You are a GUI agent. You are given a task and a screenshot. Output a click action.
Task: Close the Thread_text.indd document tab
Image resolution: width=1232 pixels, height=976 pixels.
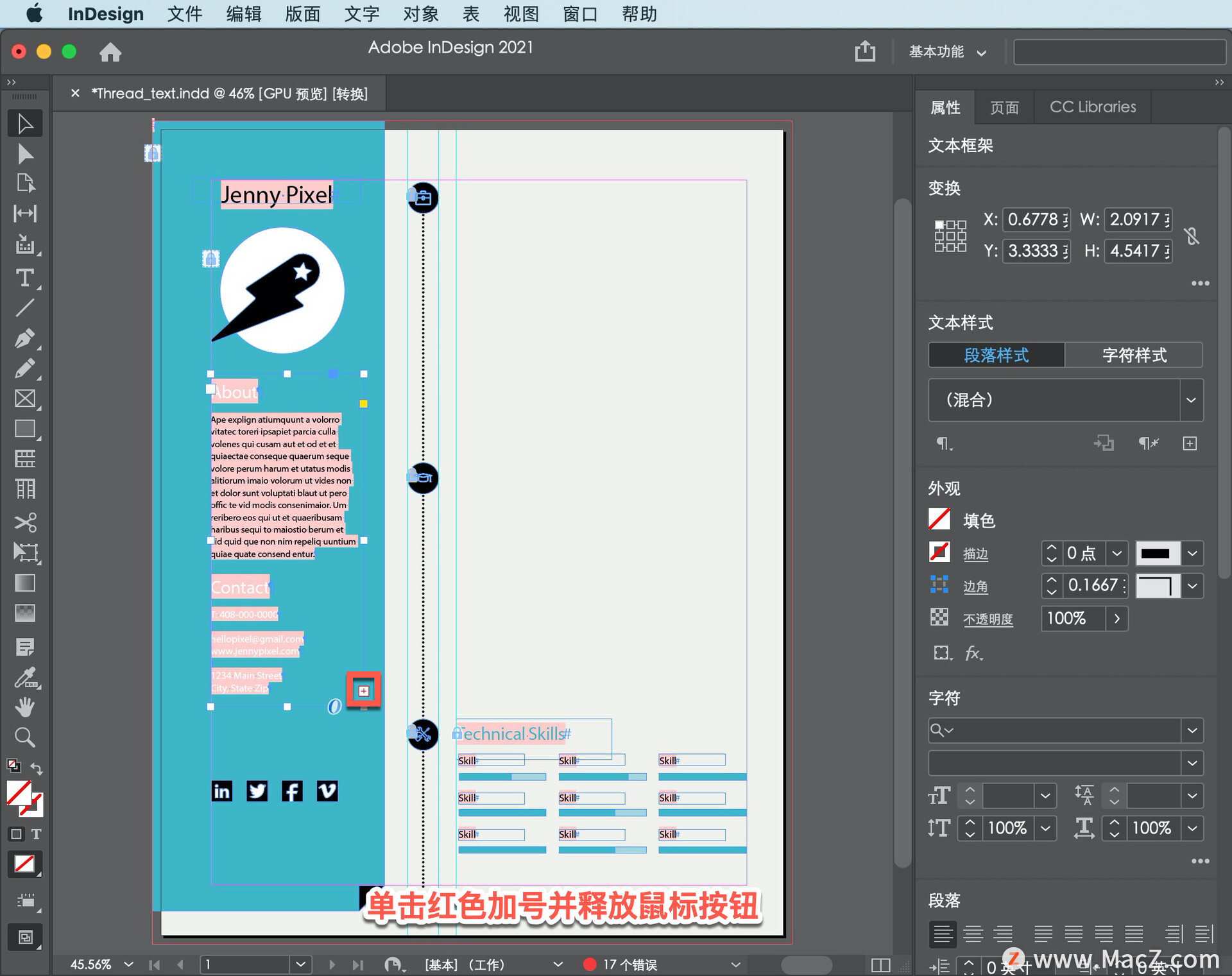click(x=75, y=93)
